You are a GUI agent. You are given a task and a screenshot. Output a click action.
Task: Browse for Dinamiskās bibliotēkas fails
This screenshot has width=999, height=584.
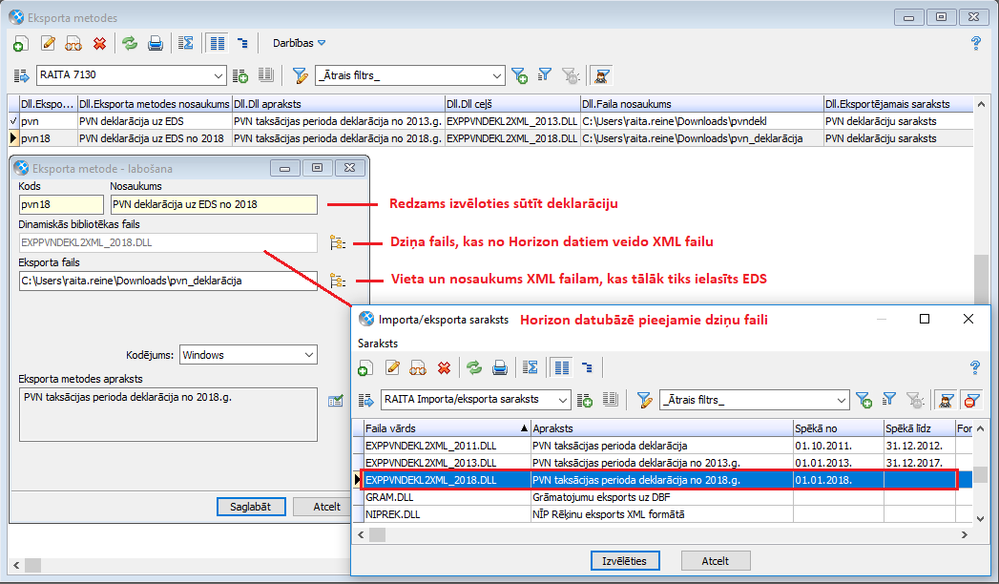point(336,242)
